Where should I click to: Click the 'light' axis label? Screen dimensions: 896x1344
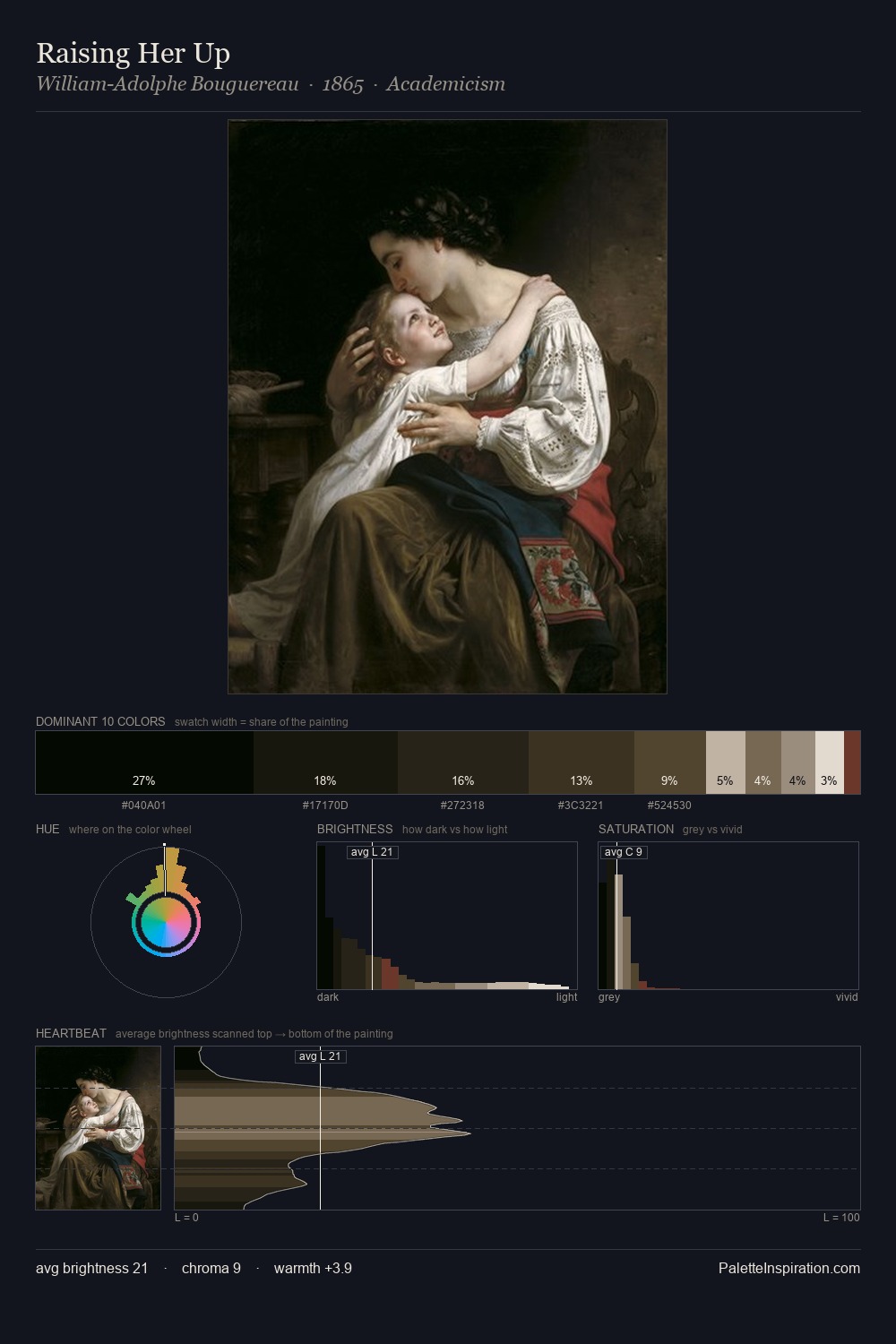pyautogui.click(x=566, y=997)
